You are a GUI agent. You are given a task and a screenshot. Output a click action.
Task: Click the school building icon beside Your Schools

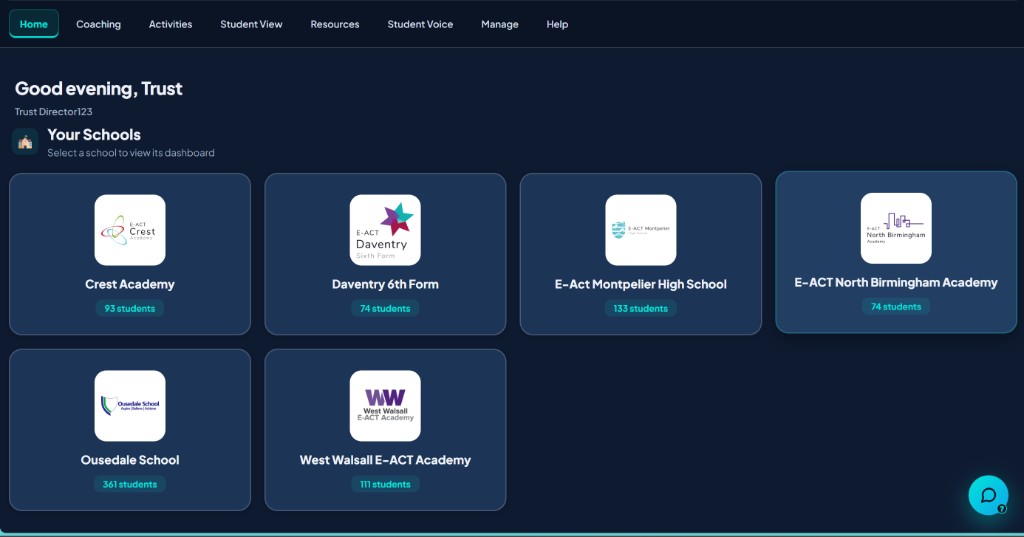pos(25,142)
